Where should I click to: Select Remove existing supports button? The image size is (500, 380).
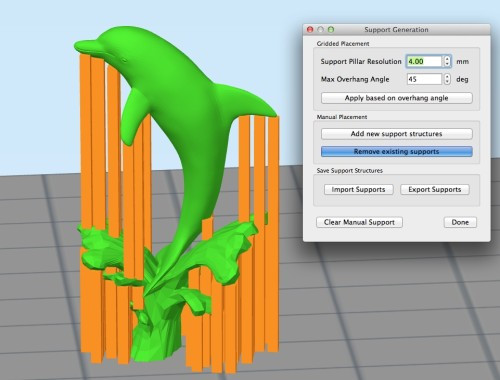[397, 151]
